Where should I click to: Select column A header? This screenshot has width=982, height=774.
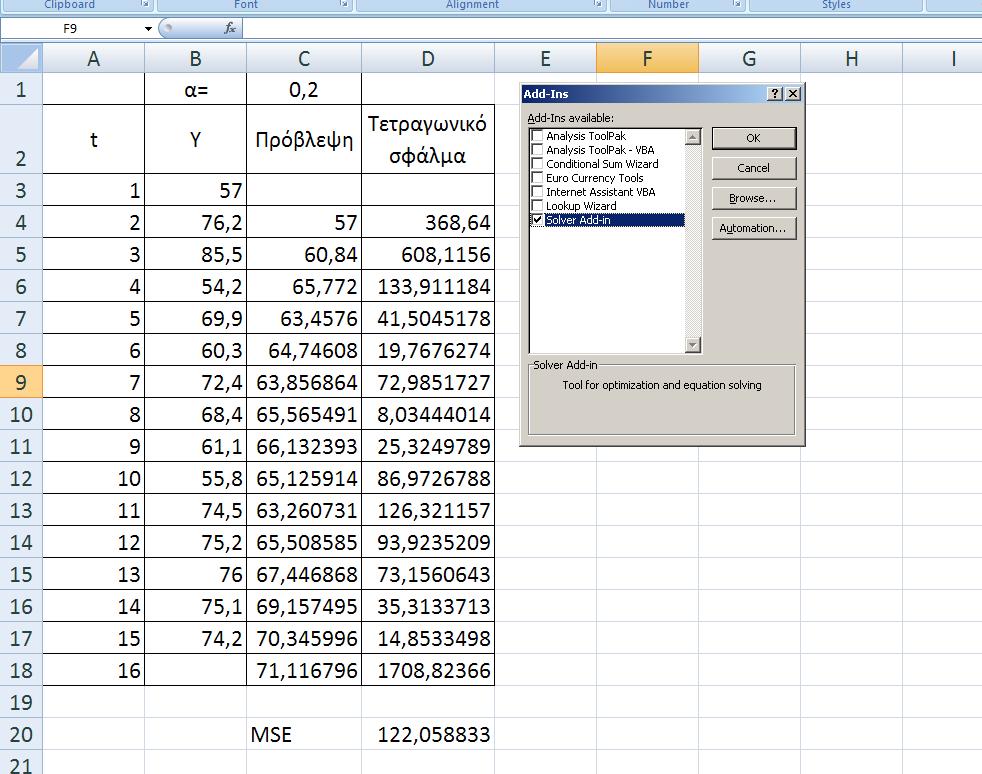tap(93, 59)
